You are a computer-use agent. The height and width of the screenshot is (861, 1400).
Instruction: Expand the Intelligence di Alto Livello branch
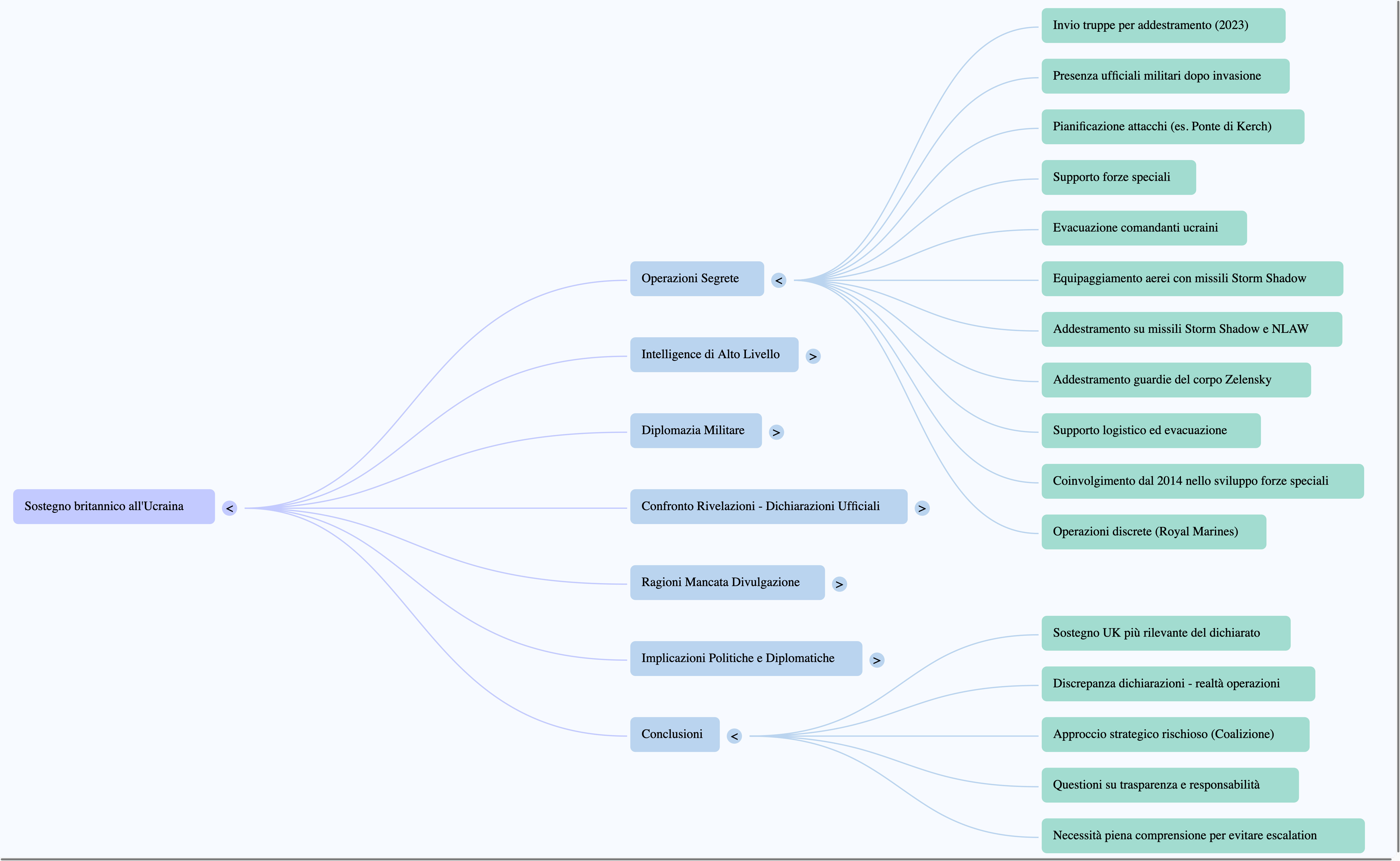click(x=813, y=357)
